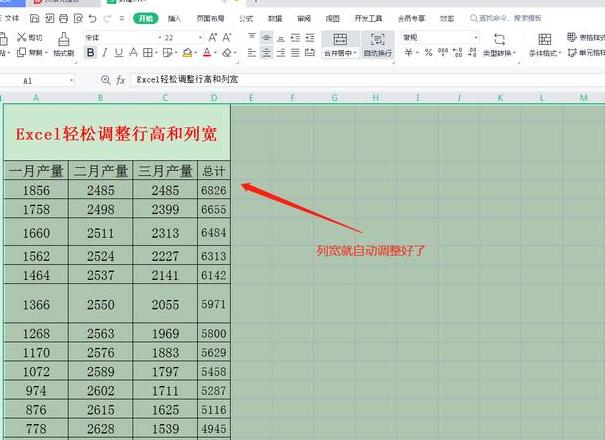Click the red font color A icon

[x=207, y=52]
